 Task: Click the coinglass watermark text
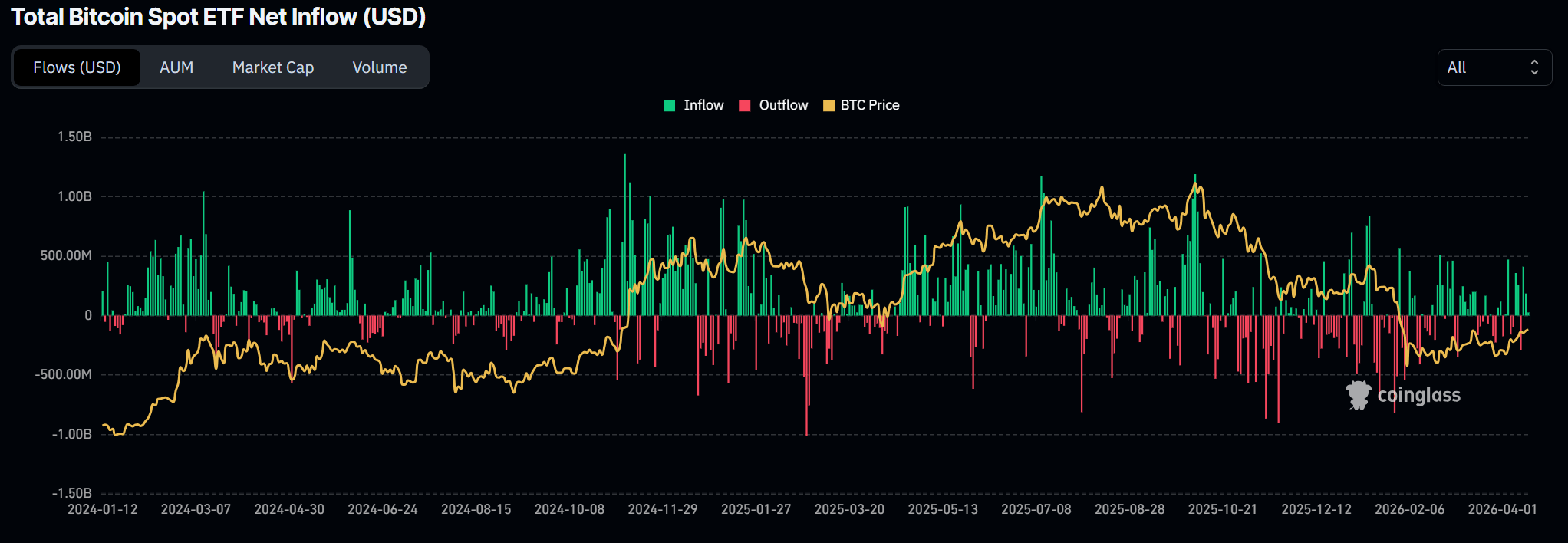click(1418, 395)
